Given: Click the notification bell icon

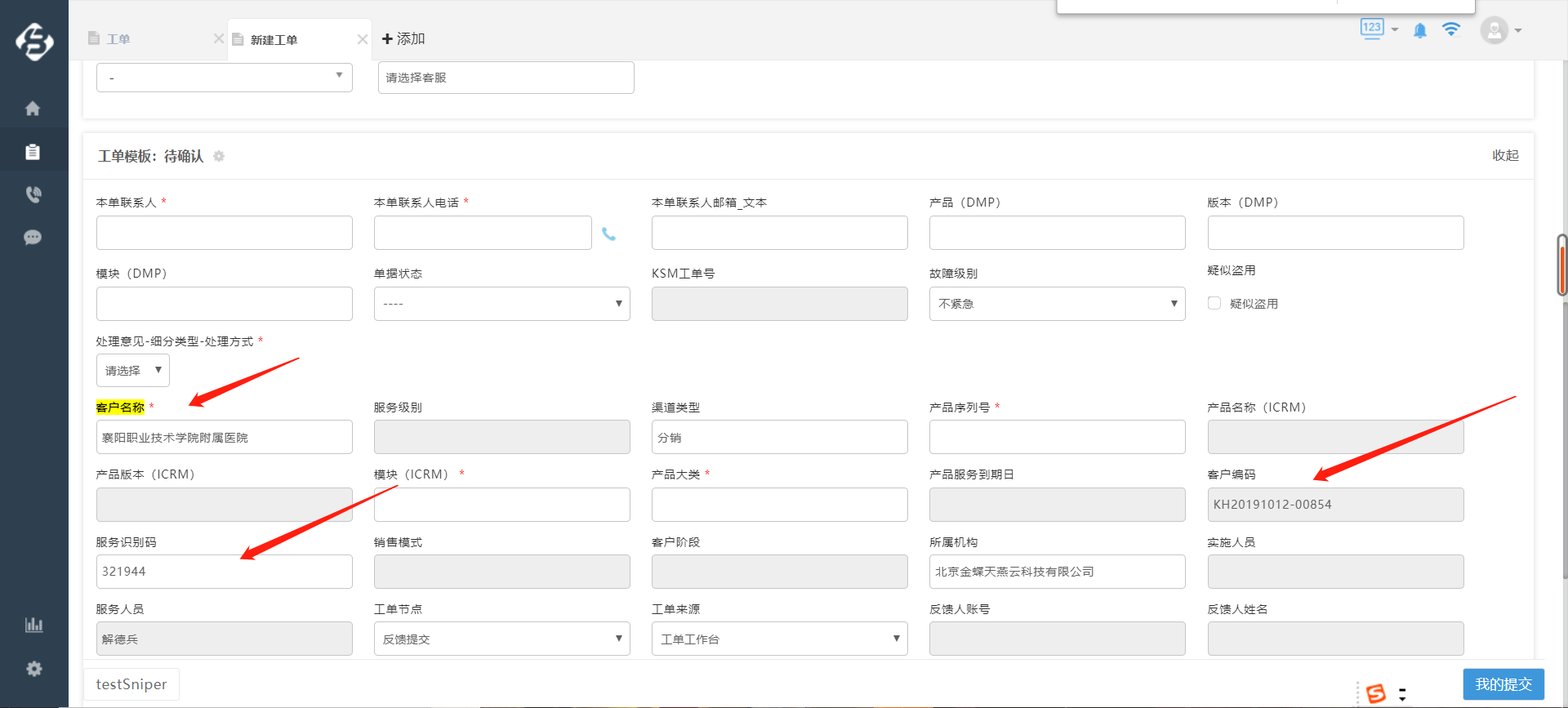Looking at the screenshot, I should pos(1420,30).
